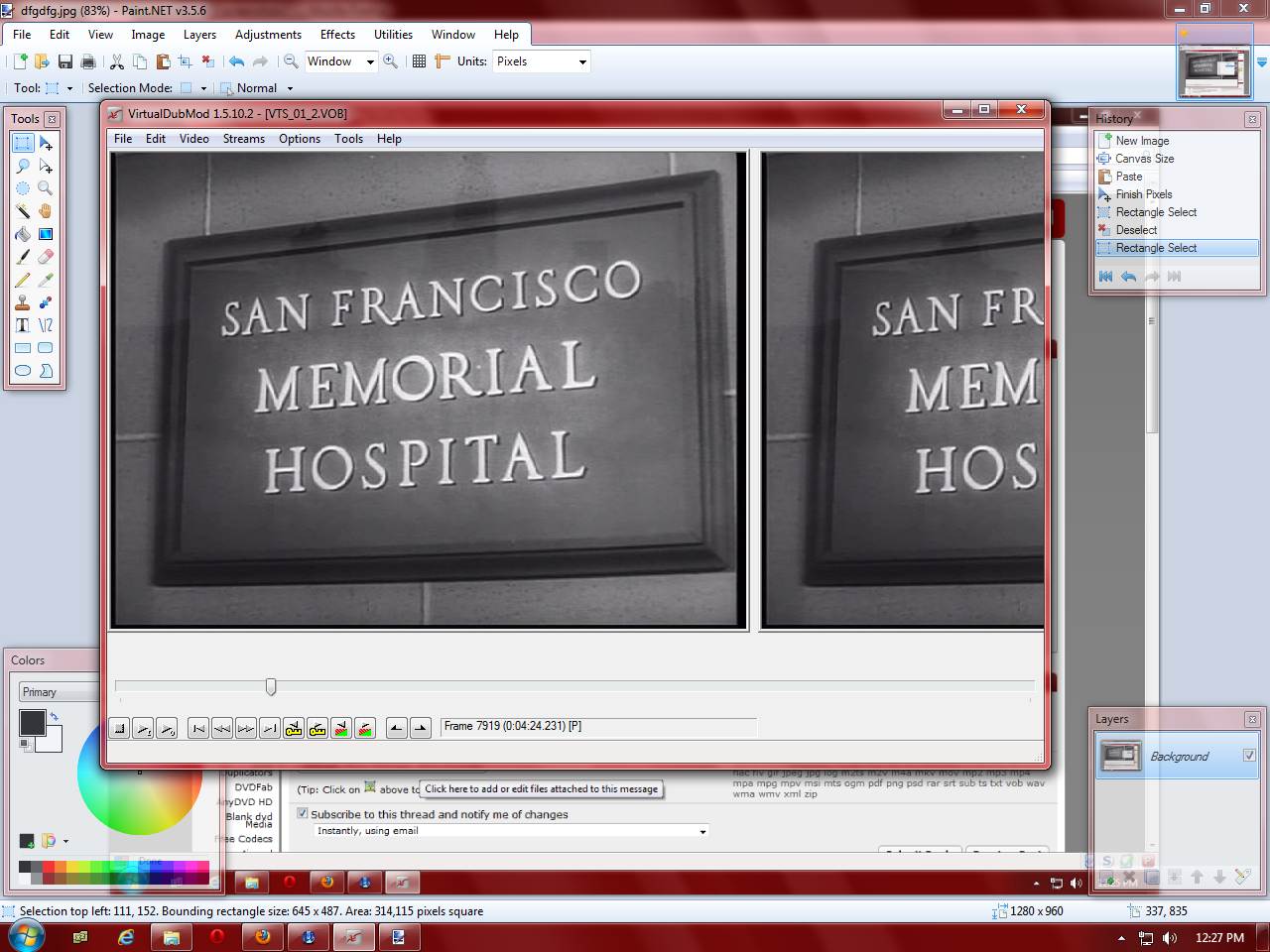The image size is (1270, 952).
Task: Click the Print toolbar icon
Action: coord(88,61)
